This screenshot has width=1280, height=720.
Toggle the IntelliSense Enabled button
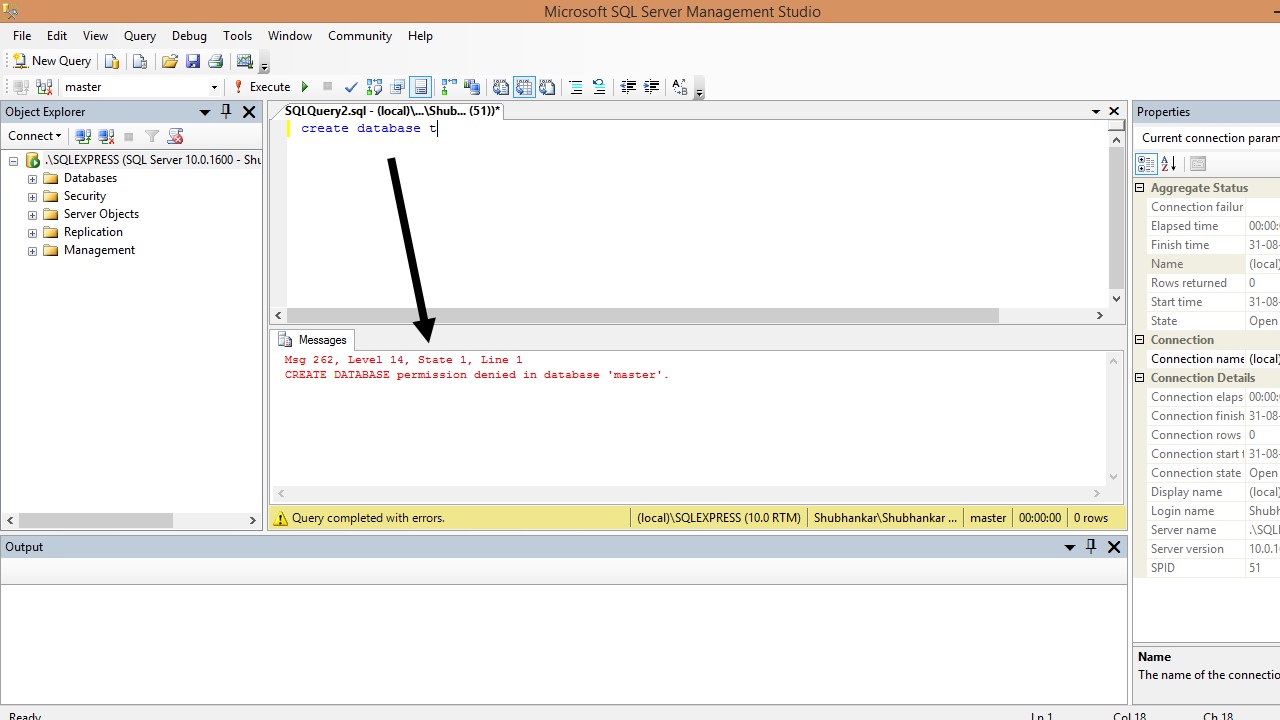tap(421, 87)
